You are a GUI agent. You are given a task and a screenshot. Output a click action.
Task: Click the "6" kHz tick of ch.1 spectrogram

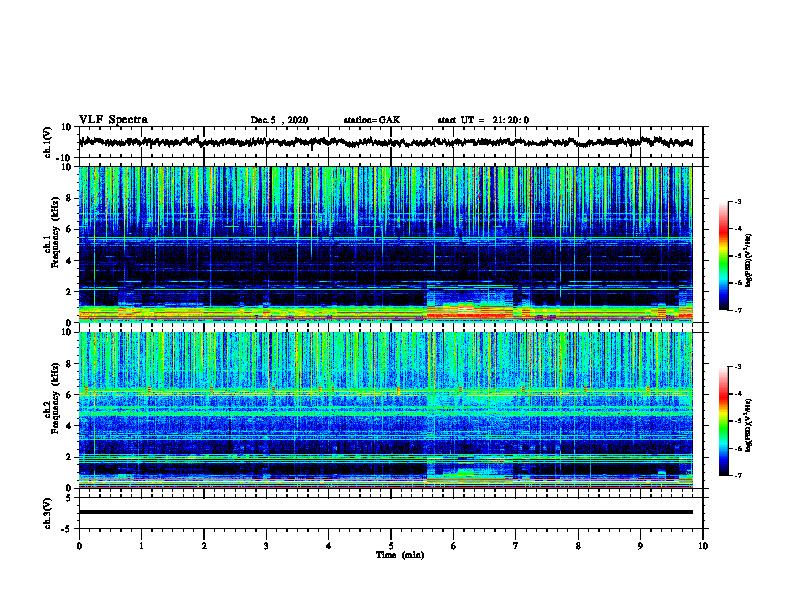click(69, 230)
